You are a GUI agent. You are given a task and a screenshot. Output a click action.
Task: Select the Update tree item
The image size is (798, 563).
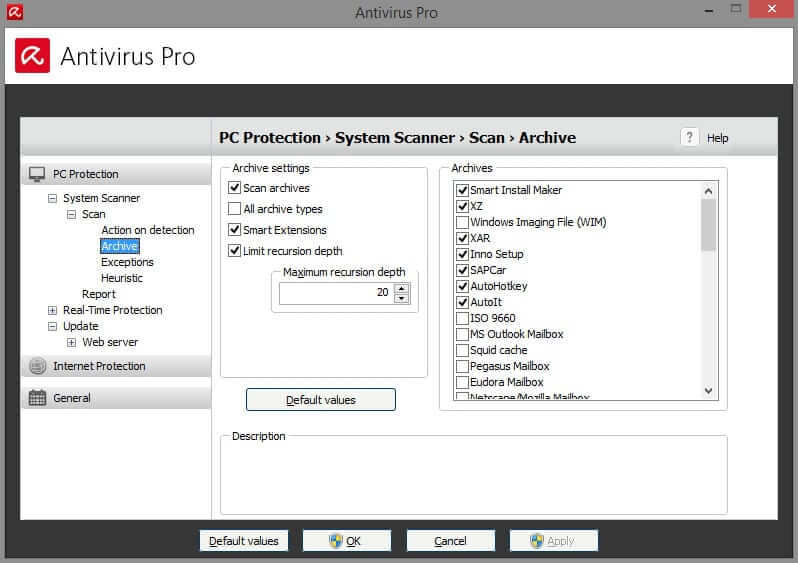click(80, 326)
